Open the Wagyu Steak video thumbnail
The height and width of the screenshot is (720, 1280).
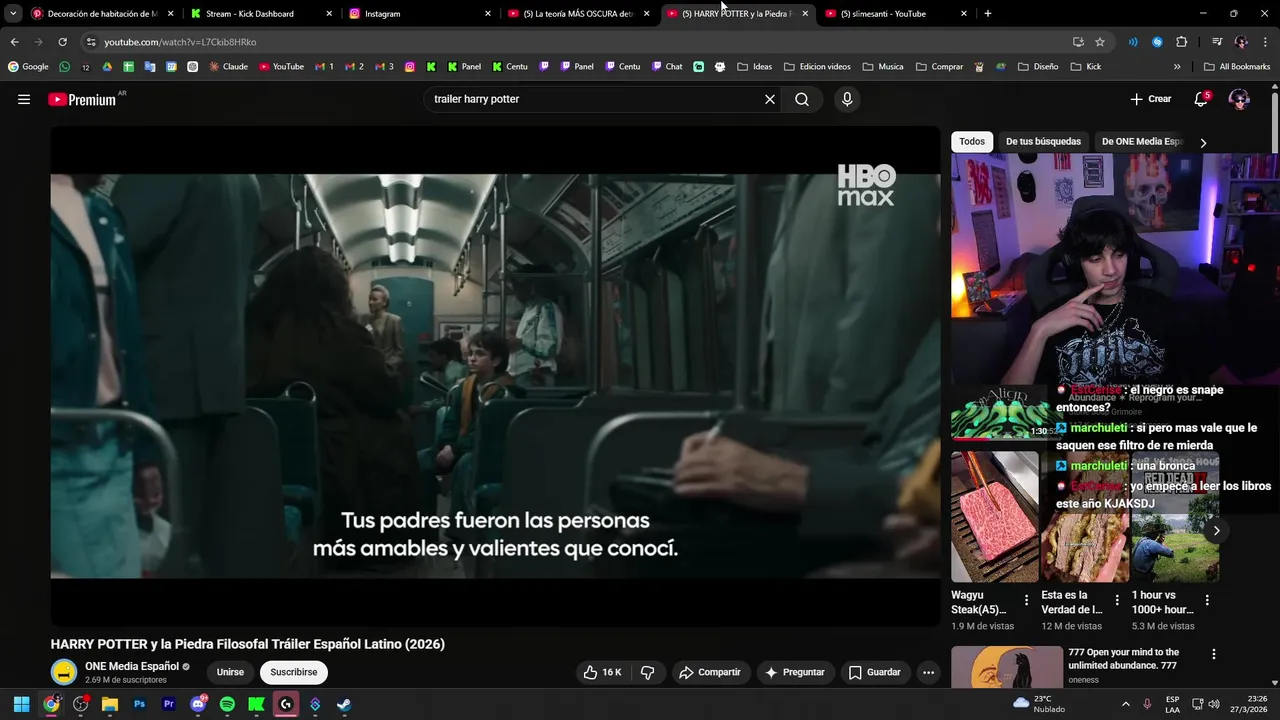coord(995,517)
